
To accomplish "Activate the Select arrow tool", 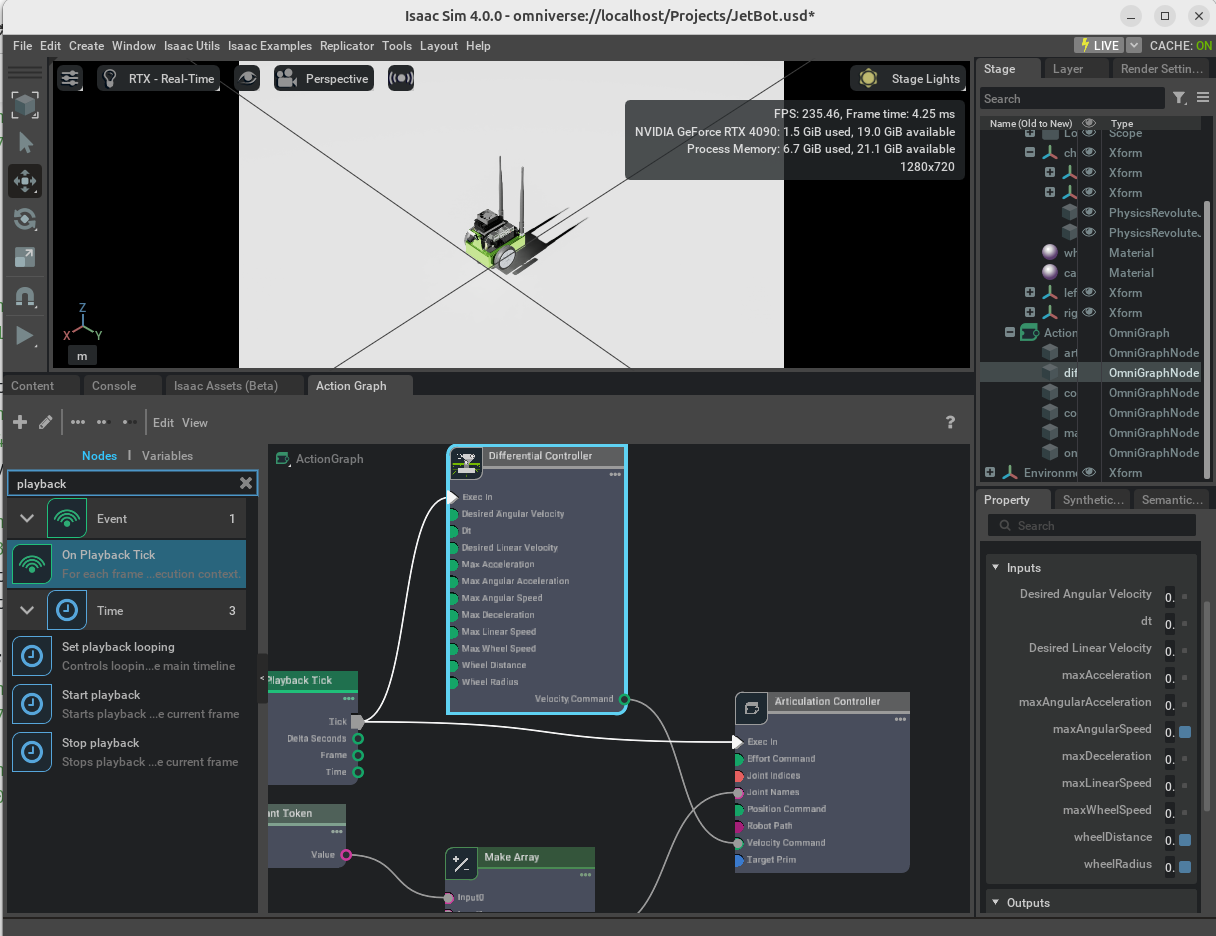I will point(25,143).
